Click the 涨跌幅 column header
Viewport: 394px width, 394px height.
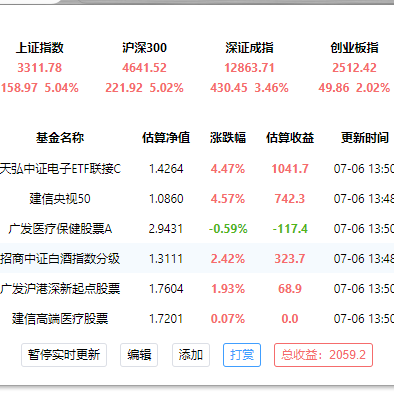coord(228,138)
